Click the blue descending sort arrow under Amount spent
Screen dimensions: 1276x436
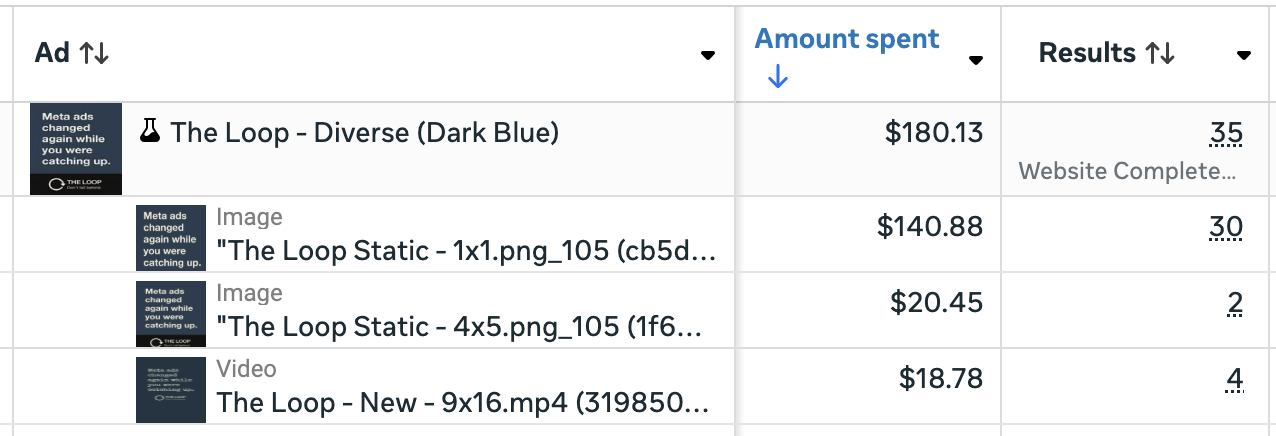click(x=777, y=77)
